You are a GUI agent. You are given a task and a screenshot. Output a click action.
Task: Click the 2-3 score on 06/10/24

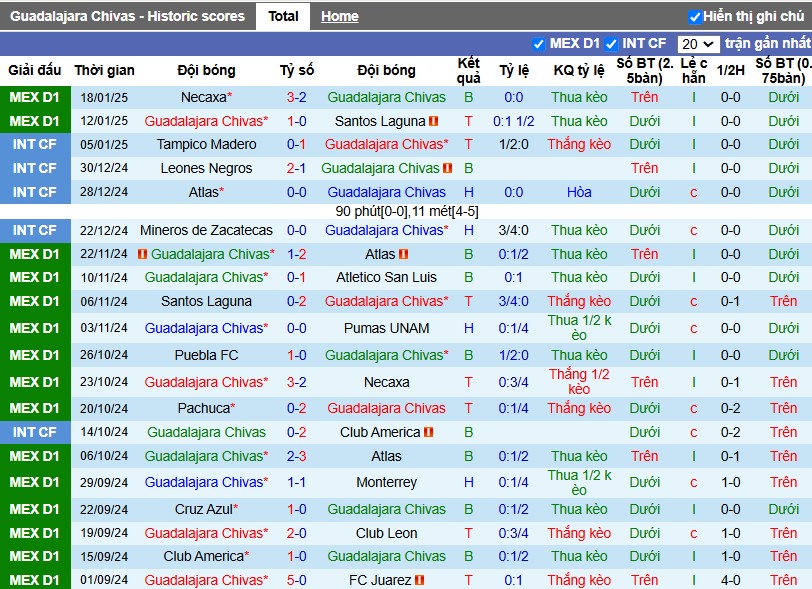point(297,456)
